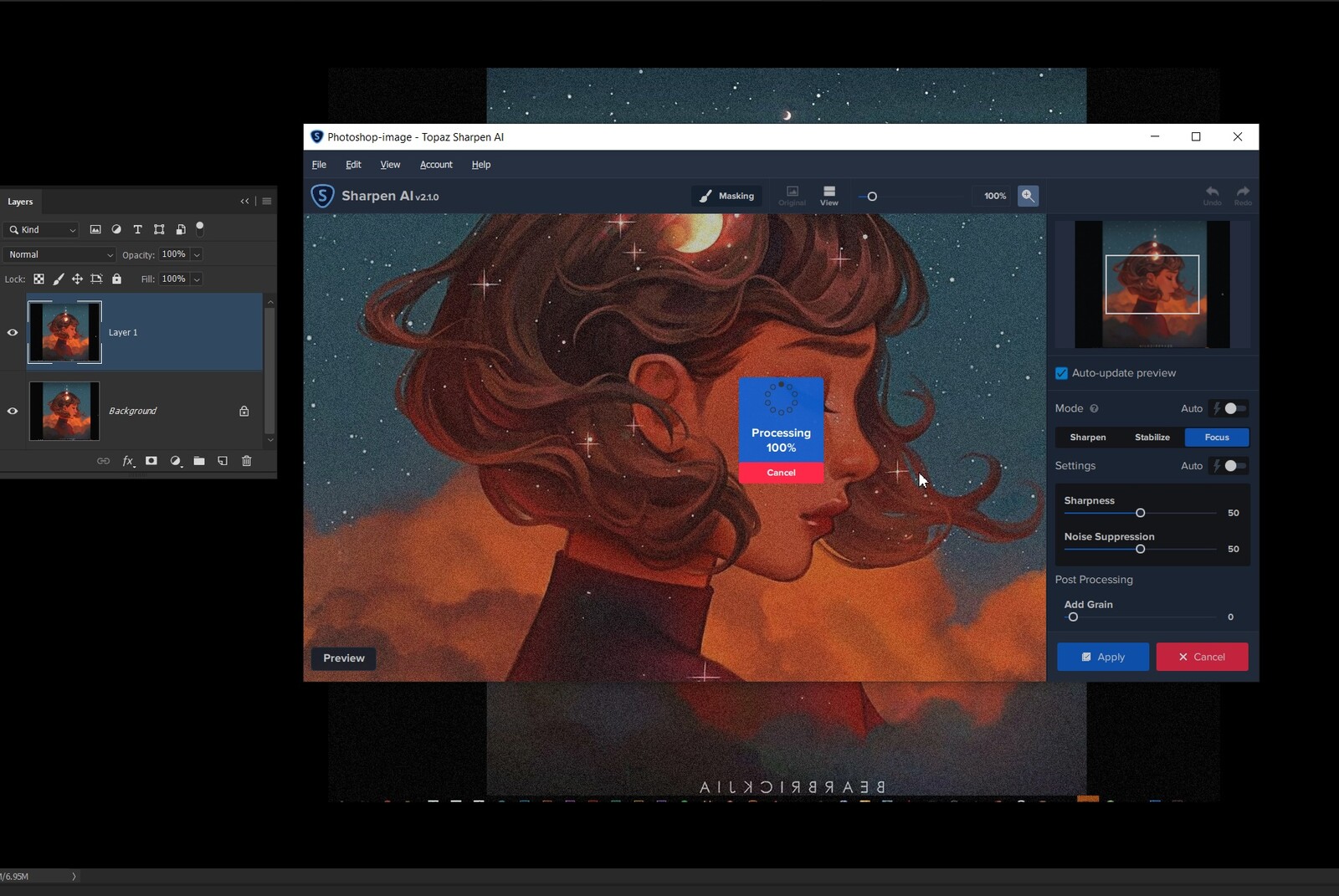Open the View menu in Sharpen AI
The height and width of the screenshot is (896, 1339).
click(390, 165)
